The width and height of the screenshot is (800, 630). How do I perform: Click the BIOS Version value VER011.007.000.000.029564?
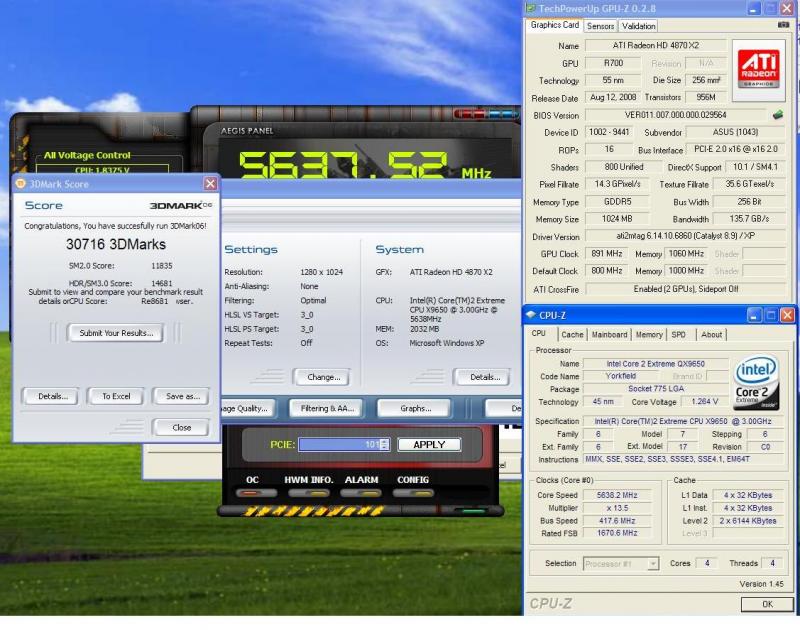(676, 115)
